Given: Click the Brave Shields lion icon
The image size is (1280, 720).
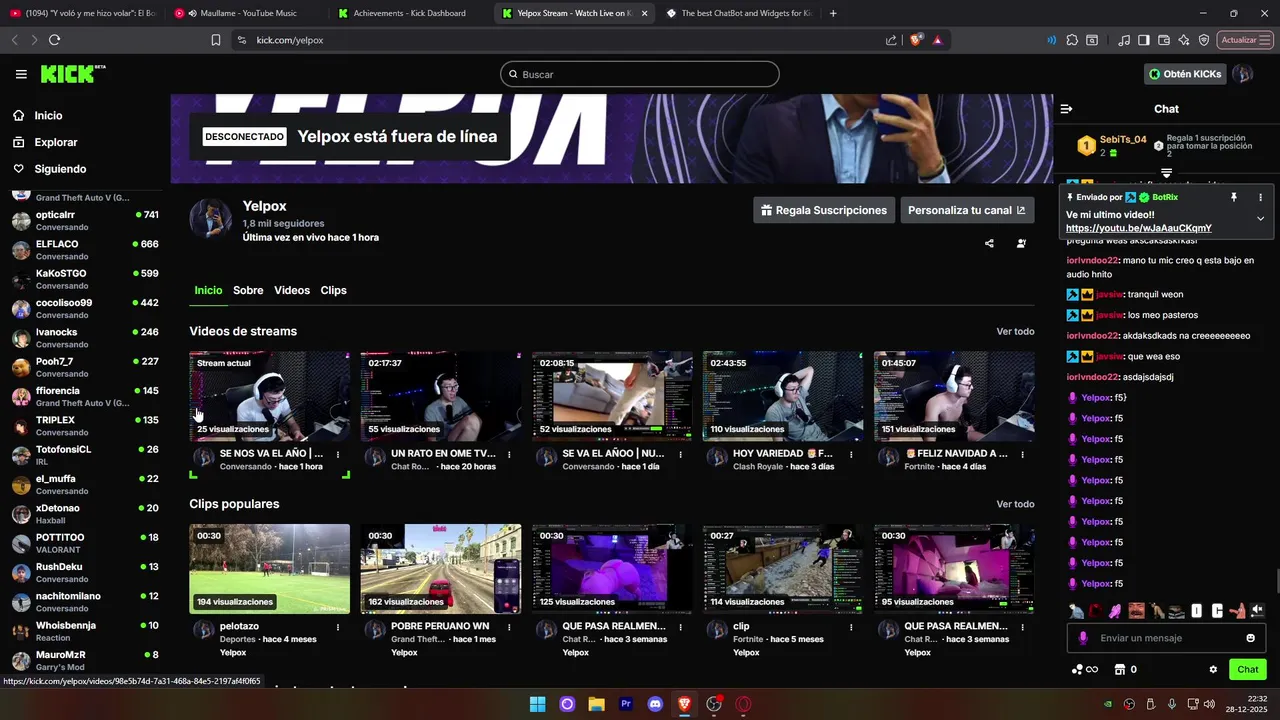Looking at the screenshot, I should point(915,40).
